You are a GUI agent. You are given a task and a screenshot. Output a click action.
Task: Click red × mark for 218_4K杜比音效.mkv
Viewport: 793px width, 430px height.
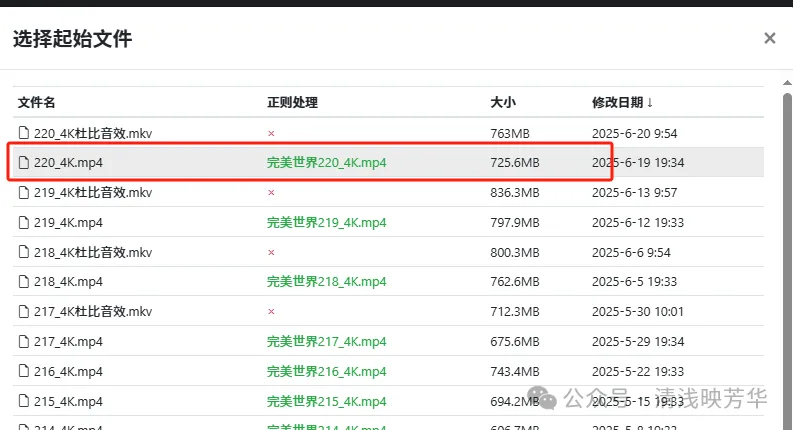click(271, 252)
